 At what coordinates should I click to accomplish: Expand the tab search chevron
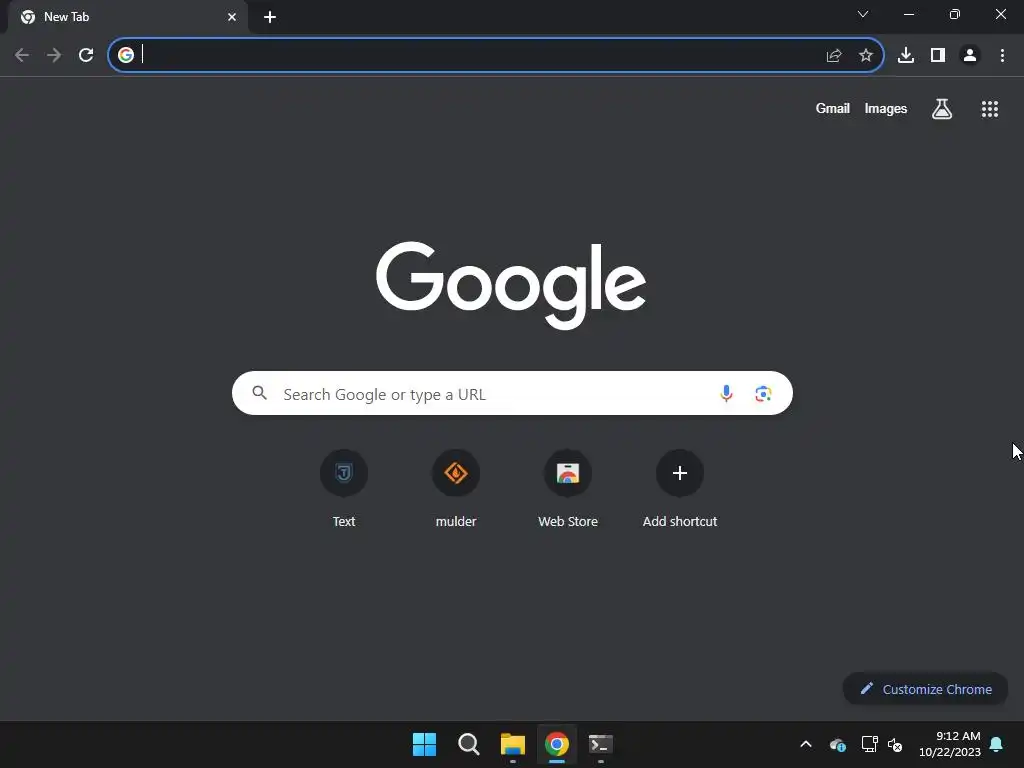coord(863,14)
